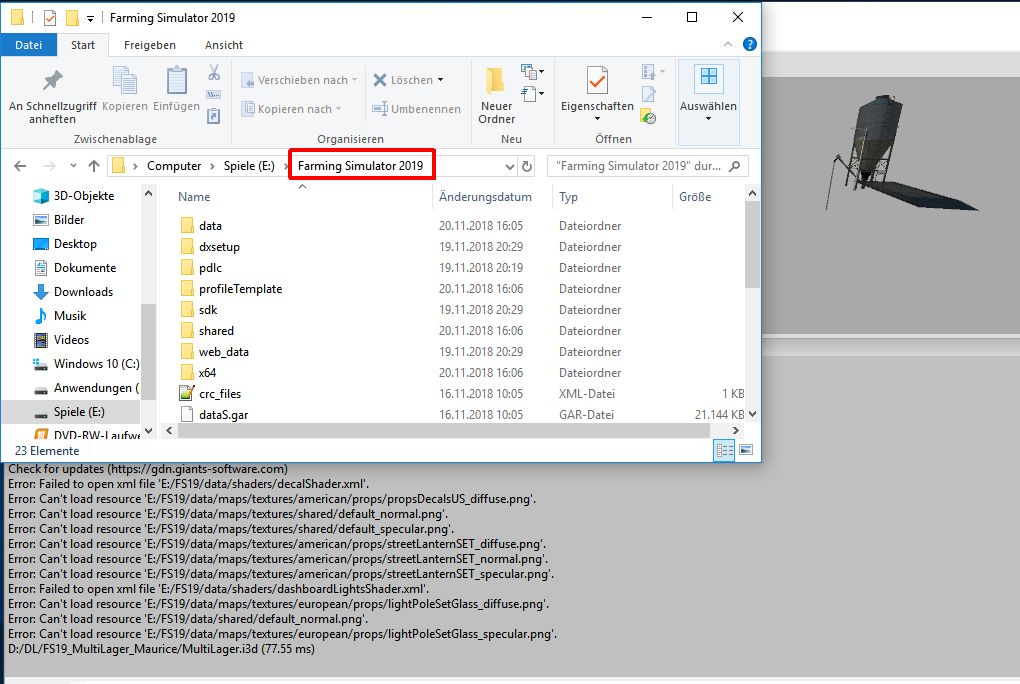This screenshot has height=684, width=1020.
Task: Go up one folder level
Action: (x=94, y=166)
